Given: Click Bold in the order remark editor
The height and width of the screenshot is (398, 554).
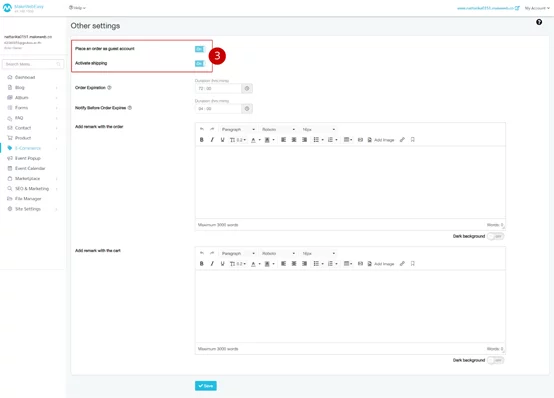Looking at the screenshot, I should click(x=202, y=140).
